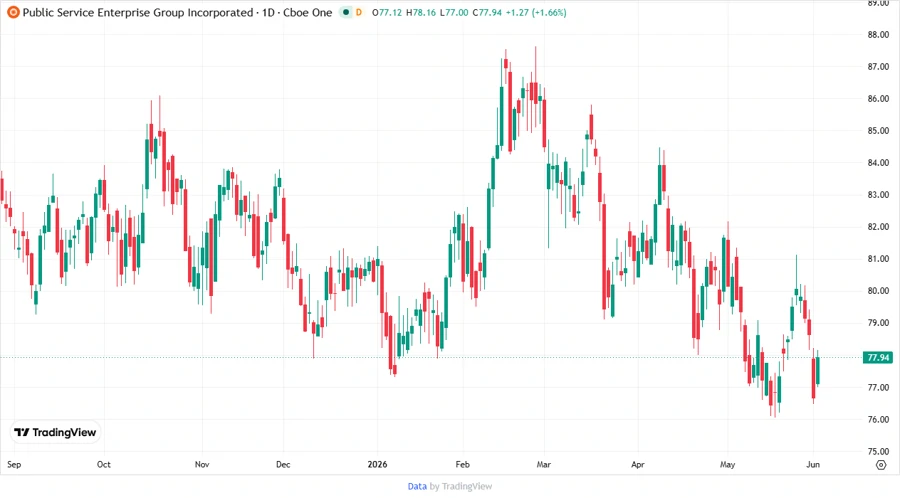This screenshot has height=498, width=900.
Task: Click the green market status dot
Action: [x=346, y=12]
